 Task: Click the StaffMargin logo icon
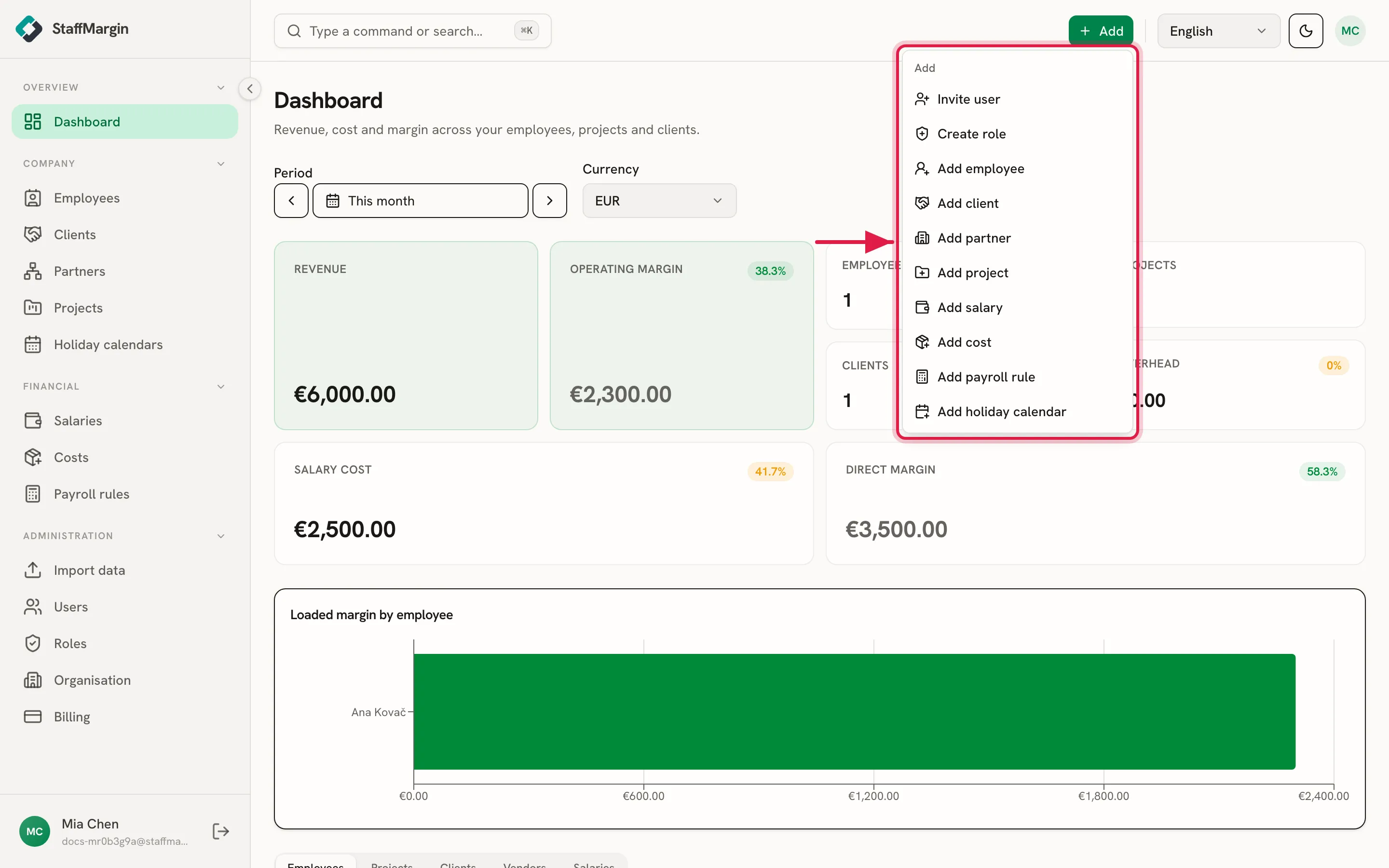point(29,29)
